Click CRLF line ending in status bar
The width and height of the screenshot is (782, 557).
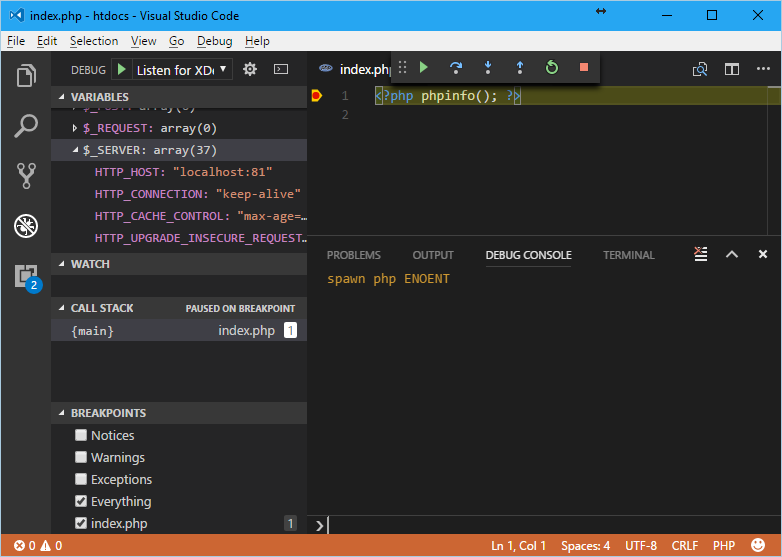click(x=685, y=546)
